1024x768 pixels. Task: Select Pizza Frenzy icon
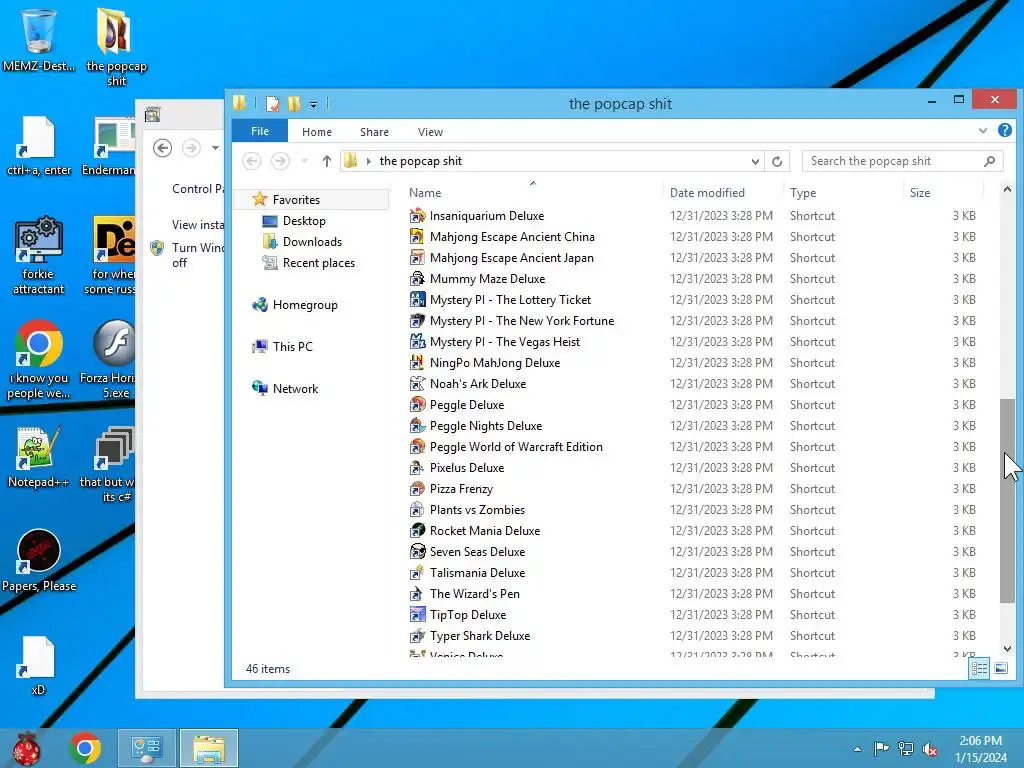[x=417, y=488]
